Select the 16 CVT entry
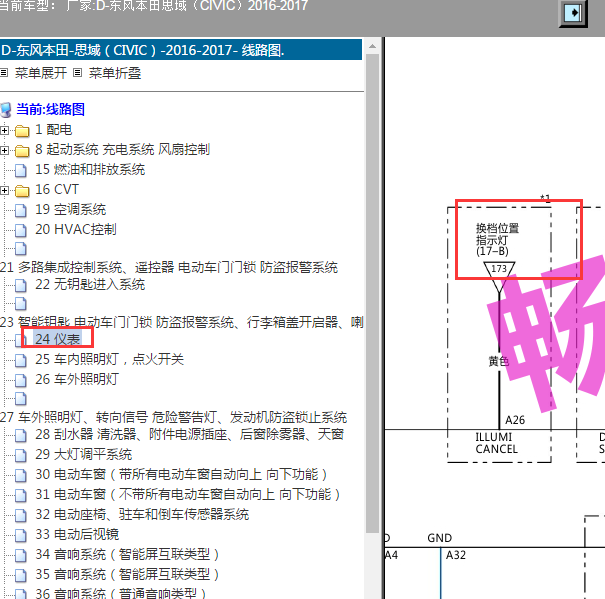The image size is (605, 599). tap(57, 190)
